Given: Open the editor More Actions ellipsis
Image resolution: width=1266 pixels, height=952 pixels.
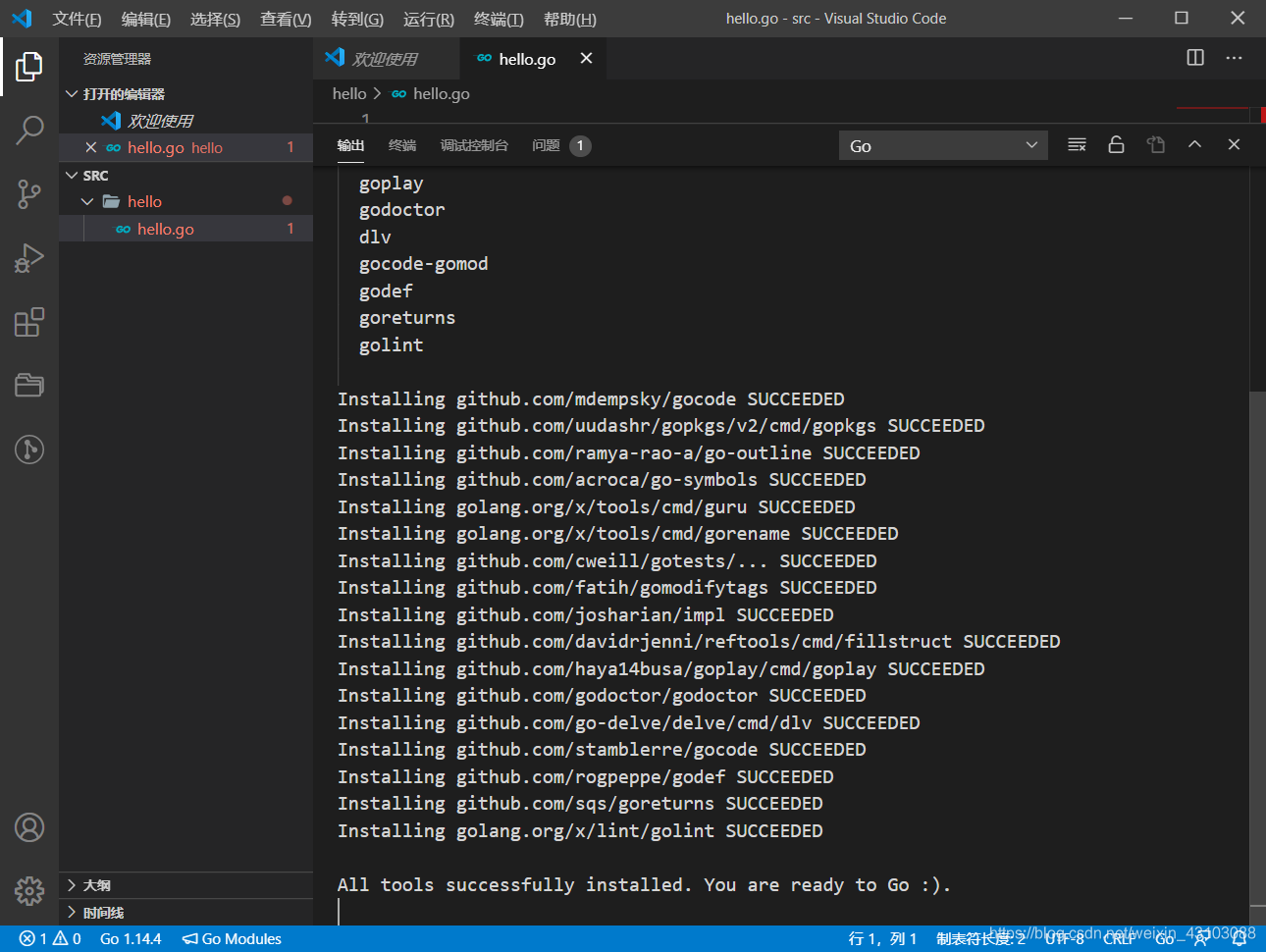Looking at the screenshot, I should click(x=1234, y=58).
